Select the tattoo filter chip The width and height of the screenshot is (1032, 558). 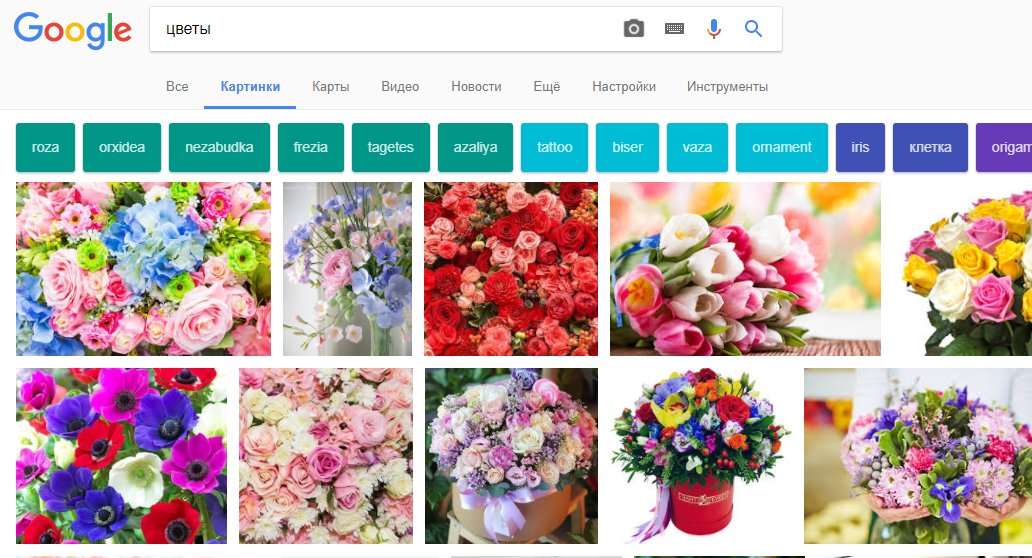click(554, 147)
